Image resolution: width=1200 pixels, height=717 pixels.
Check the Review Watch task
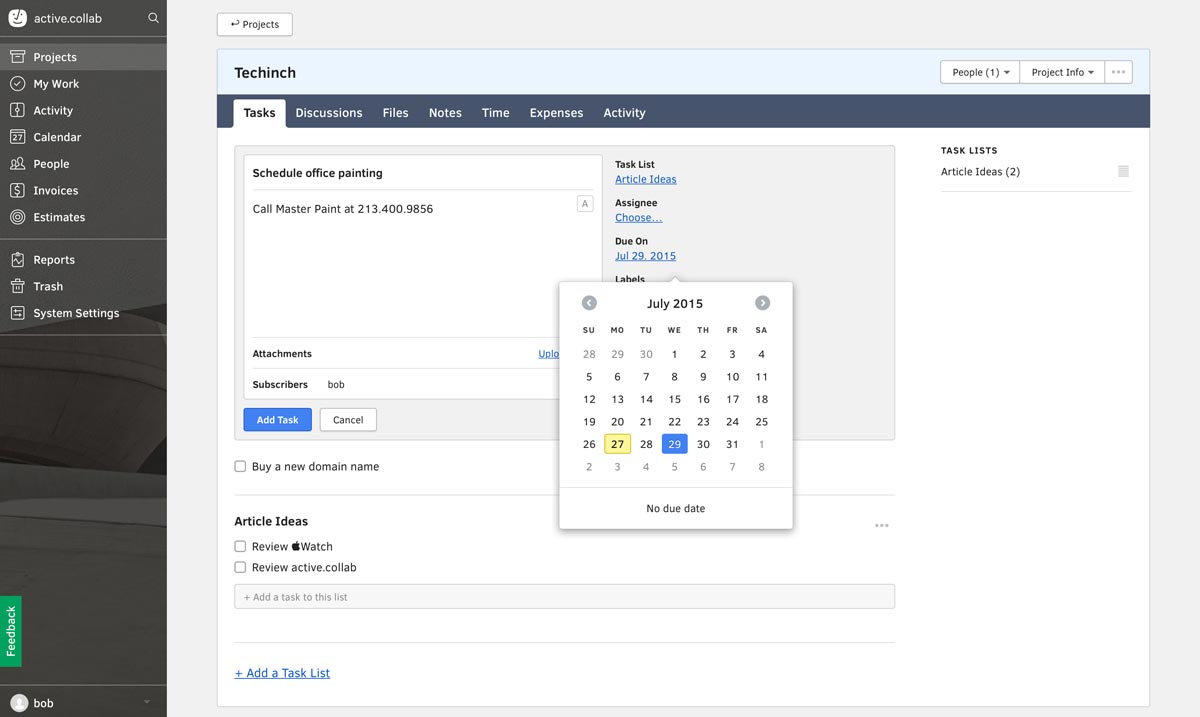240,546
